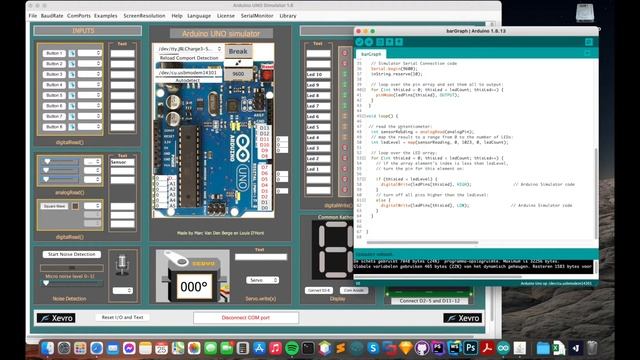Viewport: 640px width, 360px height.
Task: Click Connect D2-5 and D11-12
Action: click(429, 301)
